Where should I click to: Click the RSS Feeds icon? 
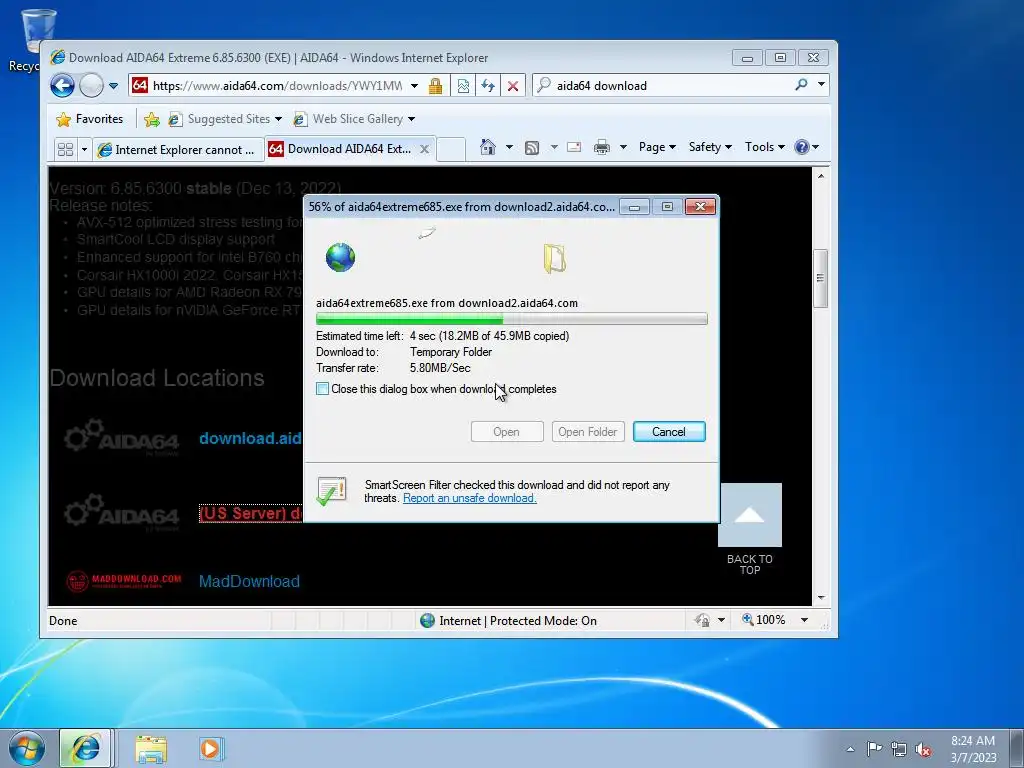click(x=532, y=148)
